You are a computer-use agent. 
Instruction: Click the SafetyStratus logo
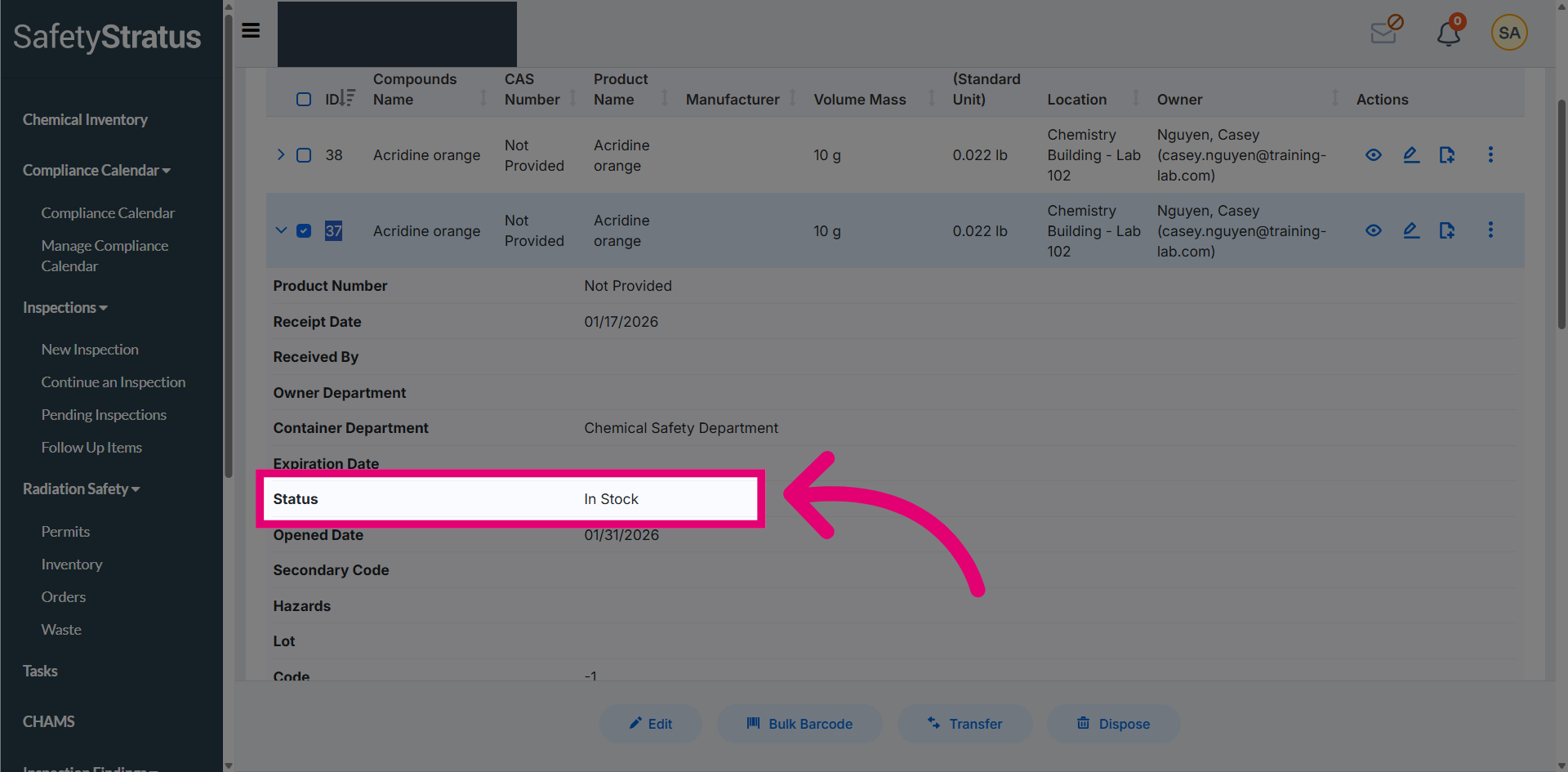(107, 37)
